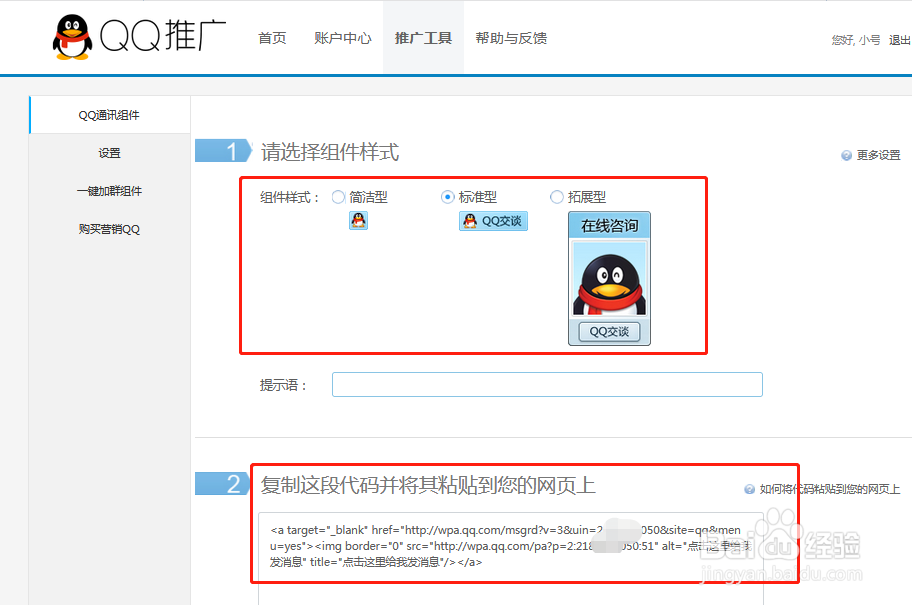Viewport: 912px width, 605px height.
Task: Go to 账户中心
Action: coord(342,37)
